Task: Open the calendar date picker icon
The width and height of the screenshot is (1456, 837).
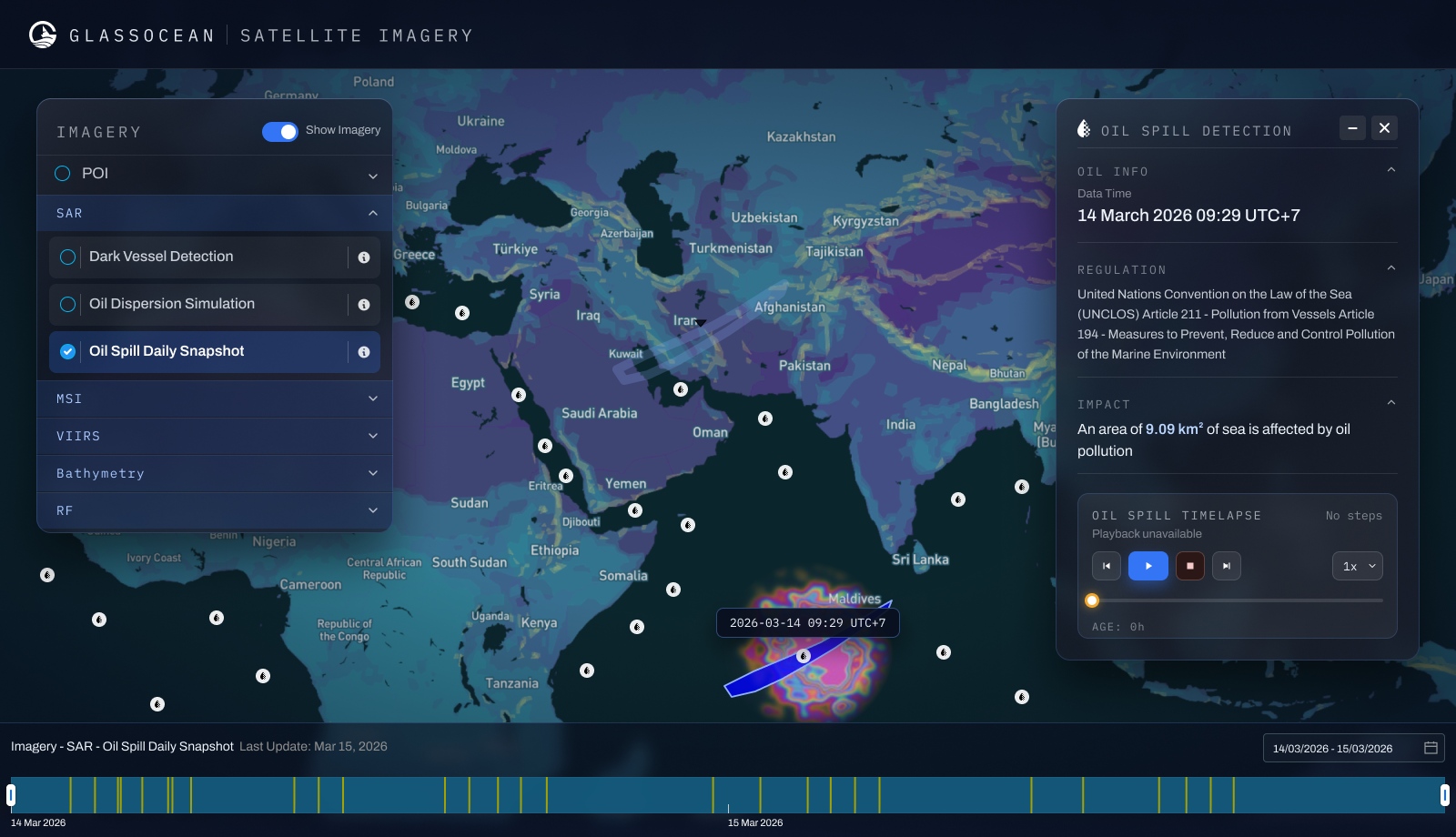Action: click(x=1431, y=748)
